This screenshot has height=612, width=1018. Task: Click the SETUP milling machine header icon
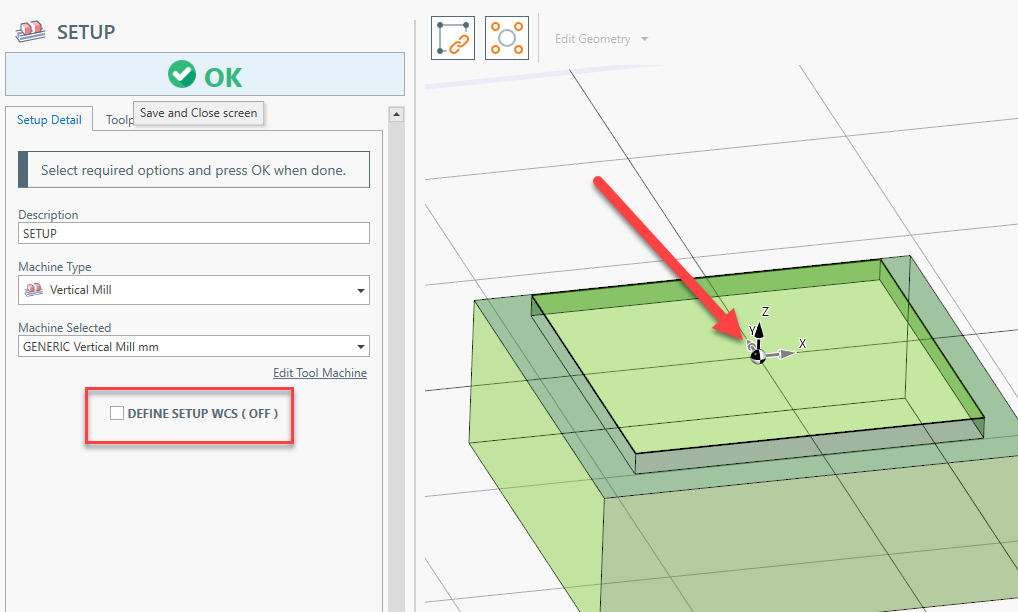pyautogui.click(x=30, y=32)
